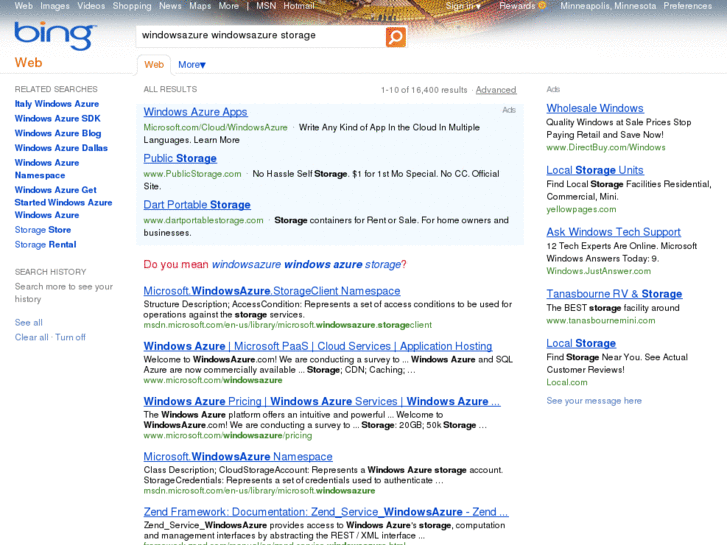The height and width of the screenshot is (545, 727).
Task: Focus the search query input field
Action: point(261,36)
